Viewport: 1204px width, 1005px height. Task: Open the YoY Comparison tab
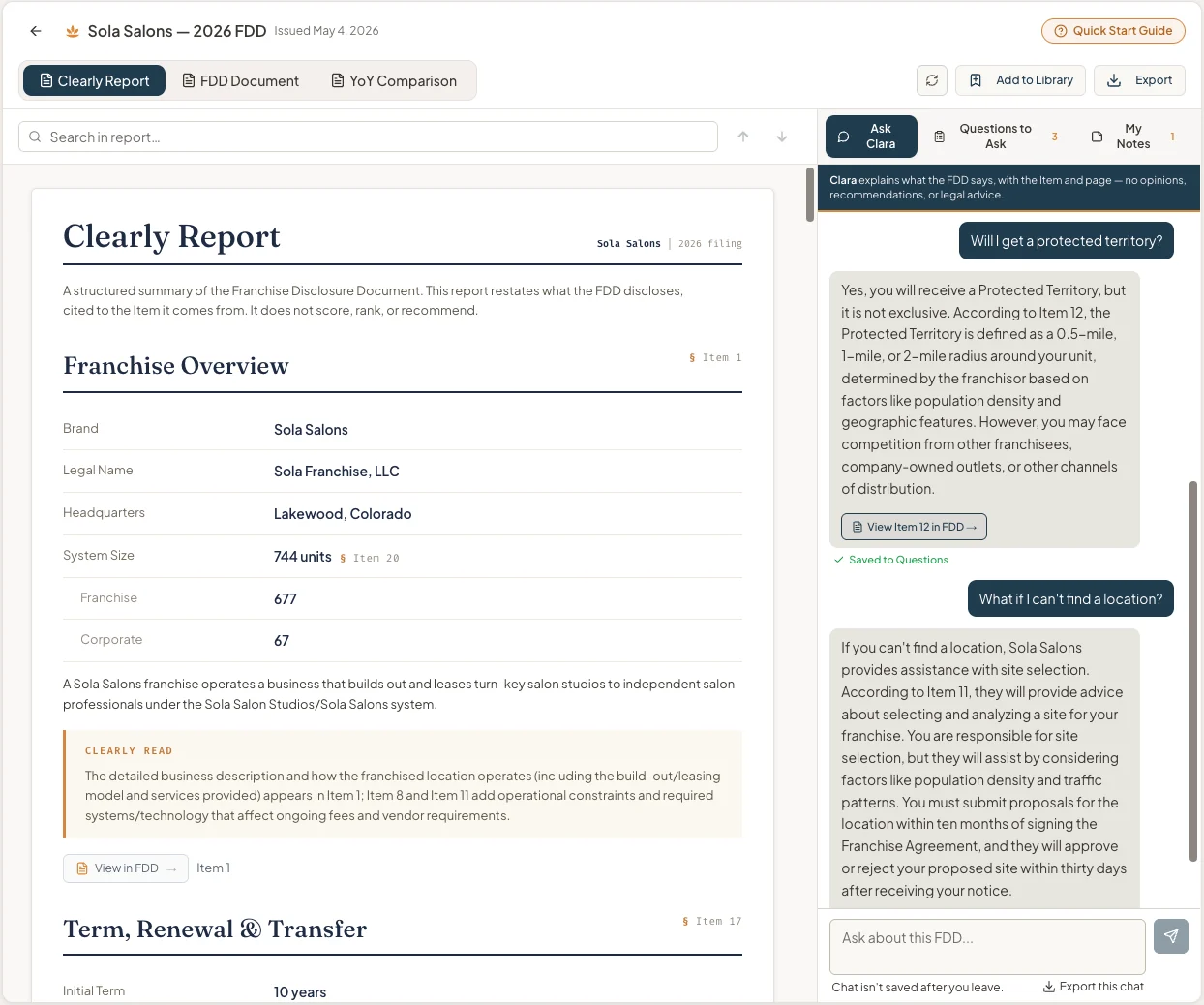click(394, 80)
